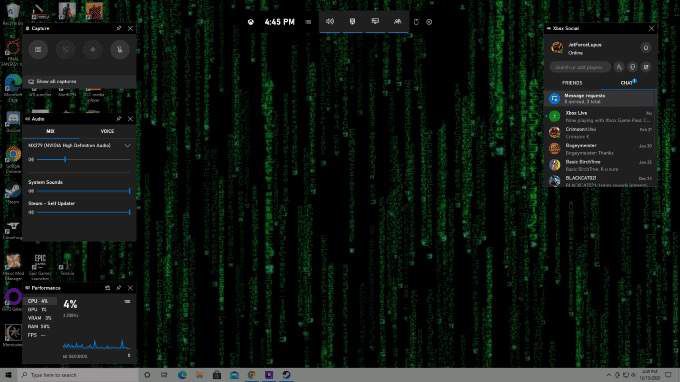Click the Performance graph corner icon

[x=129, y=356]
